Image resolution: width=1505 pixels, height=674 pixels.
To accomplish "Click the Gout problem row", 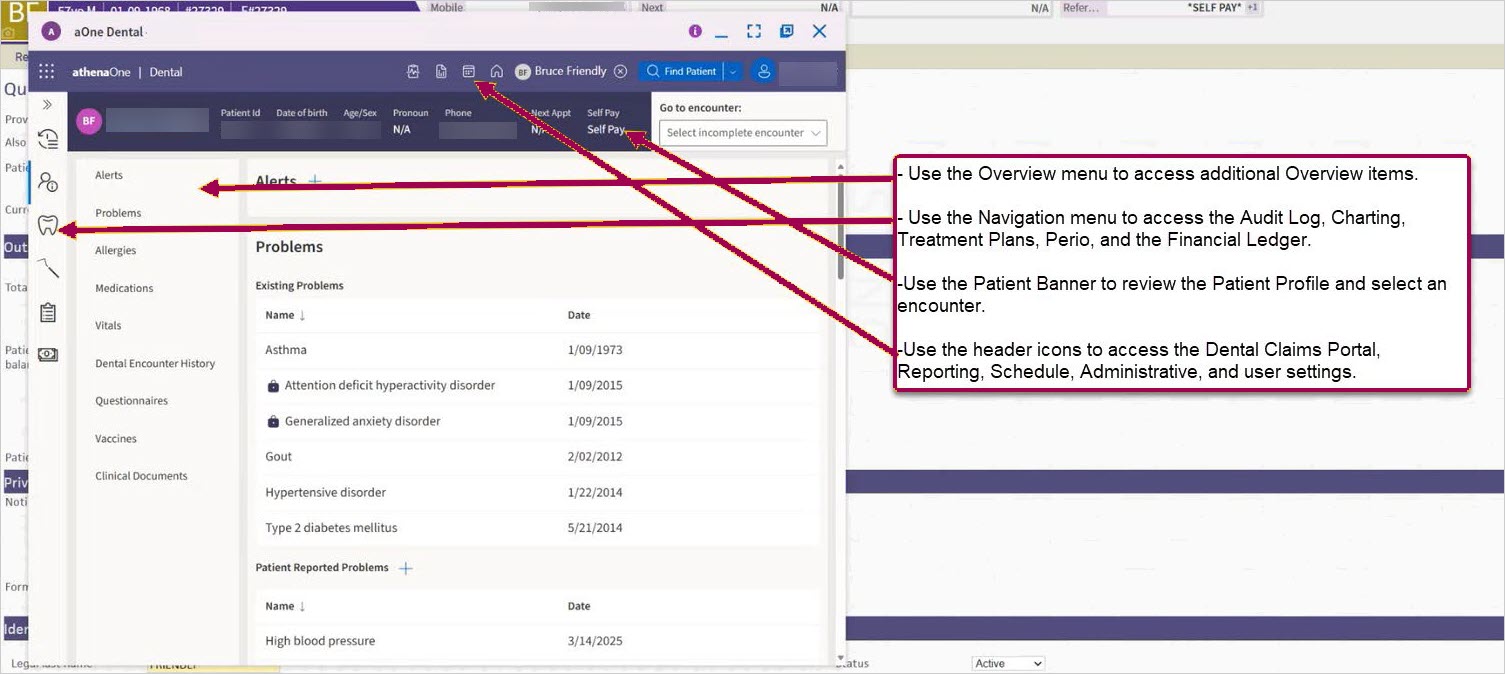I will 537,456.
